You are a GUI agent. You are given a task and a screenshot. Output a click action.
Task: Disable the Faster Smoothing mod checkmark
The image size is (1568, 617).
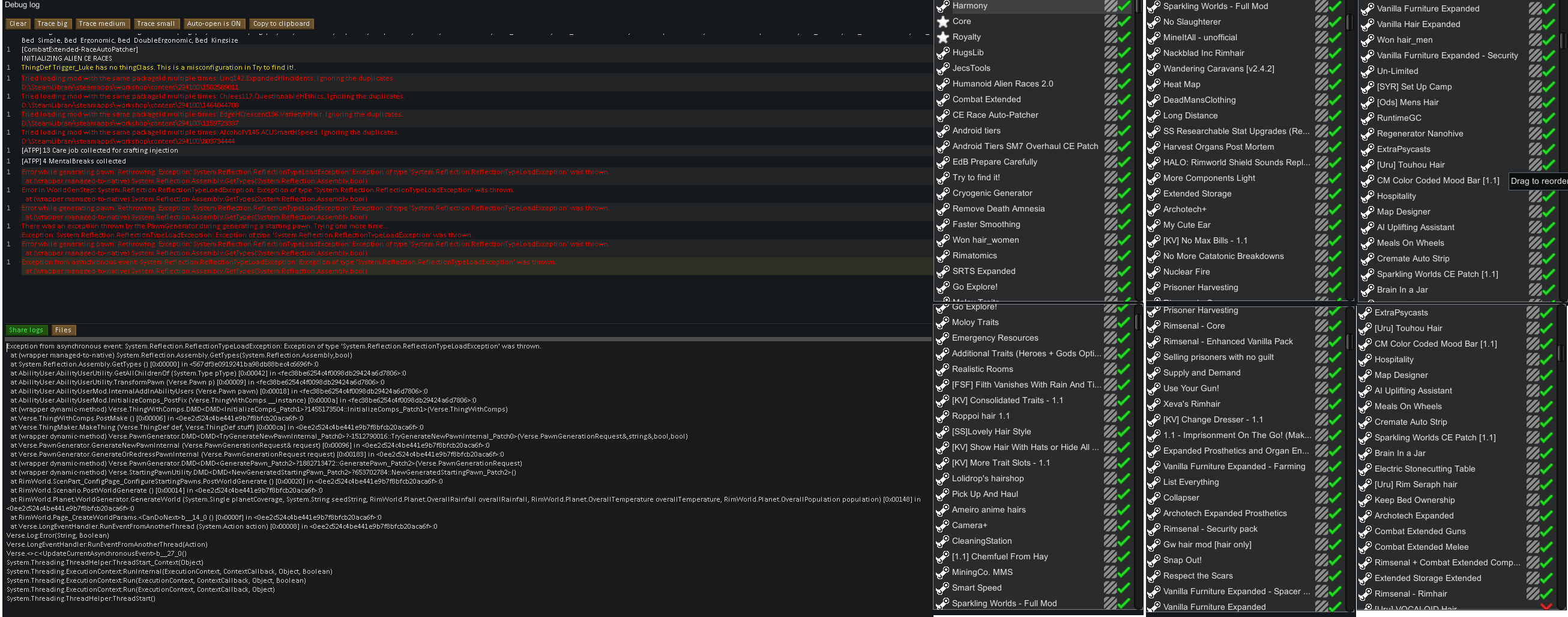[x=1124, y=225]
